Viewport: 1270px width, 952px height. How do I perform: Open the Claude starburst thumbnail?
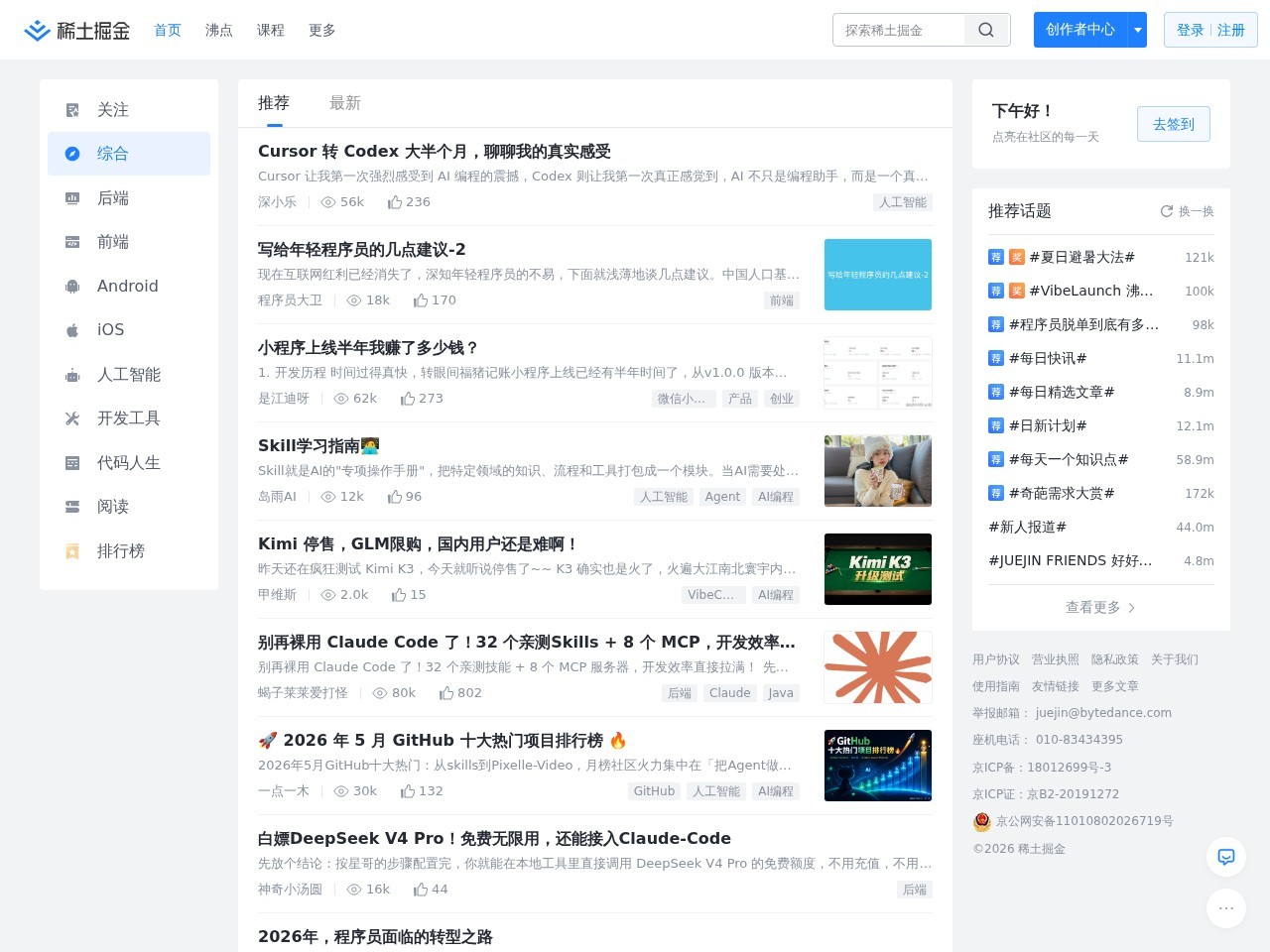click(878, 667)
